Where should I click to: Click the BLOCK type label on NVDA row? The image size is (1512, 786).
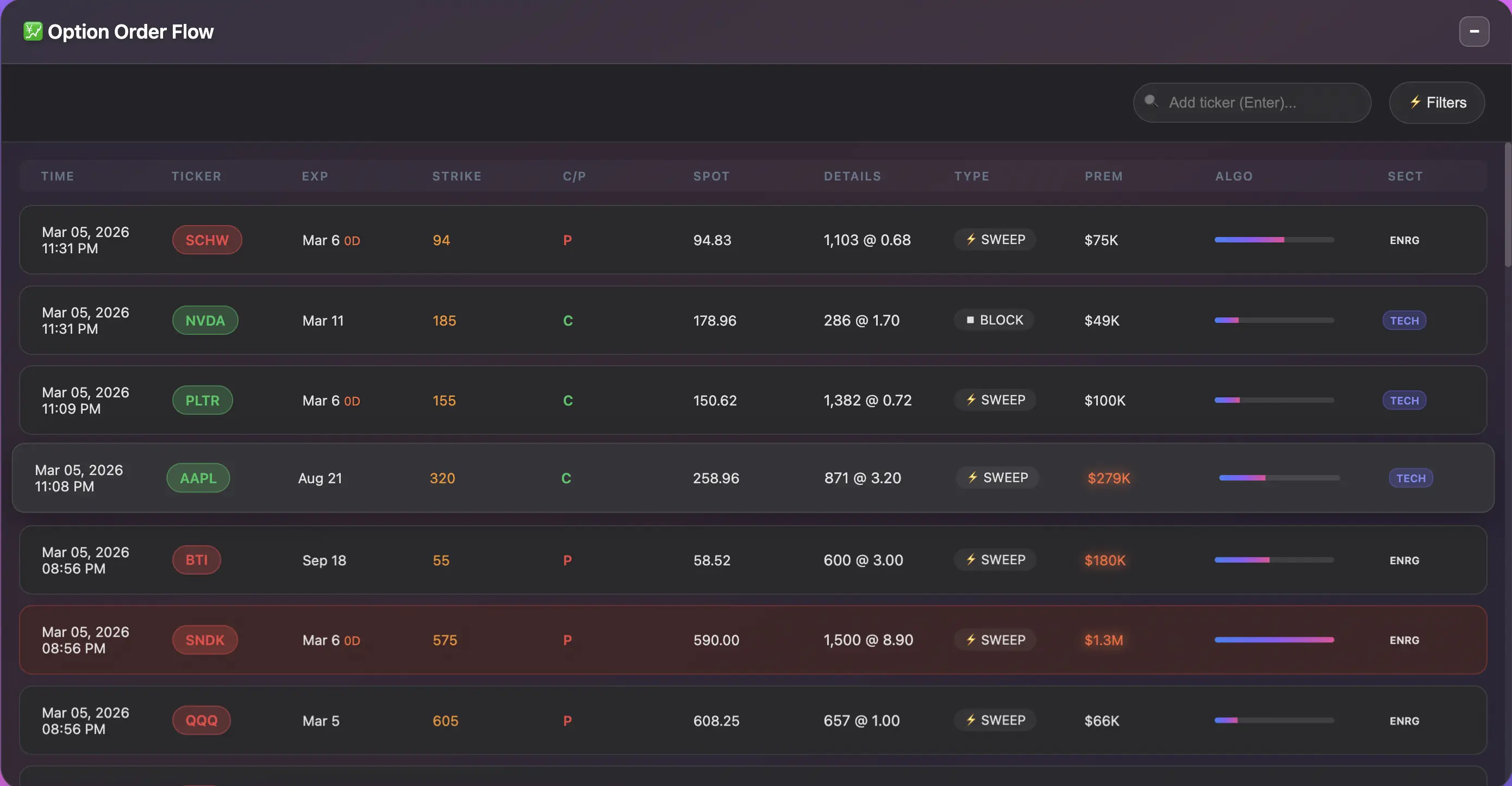1001,320
